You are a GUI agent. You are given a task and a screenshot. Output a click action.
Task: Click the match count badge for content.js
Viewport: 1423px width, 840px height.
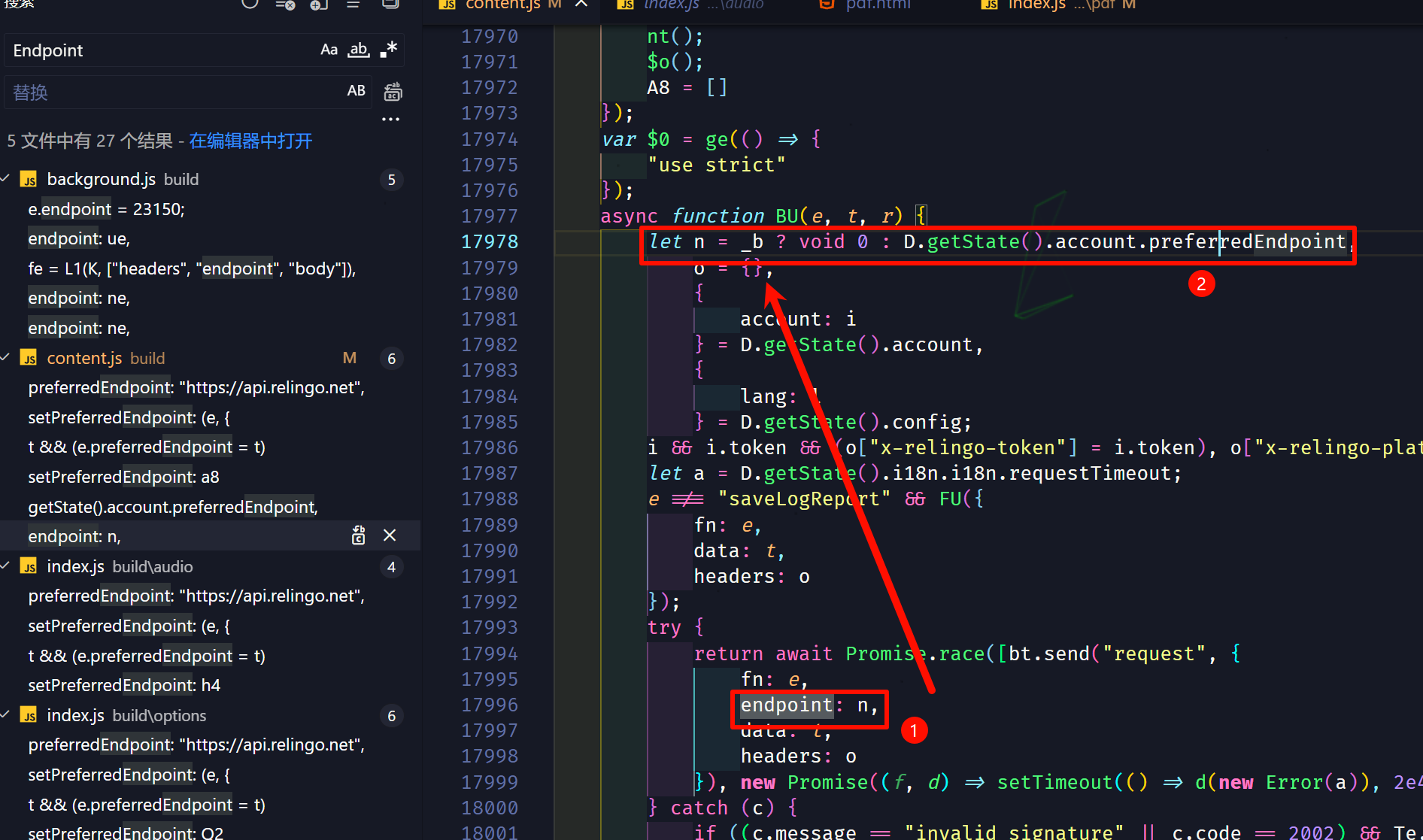point(391,359)
